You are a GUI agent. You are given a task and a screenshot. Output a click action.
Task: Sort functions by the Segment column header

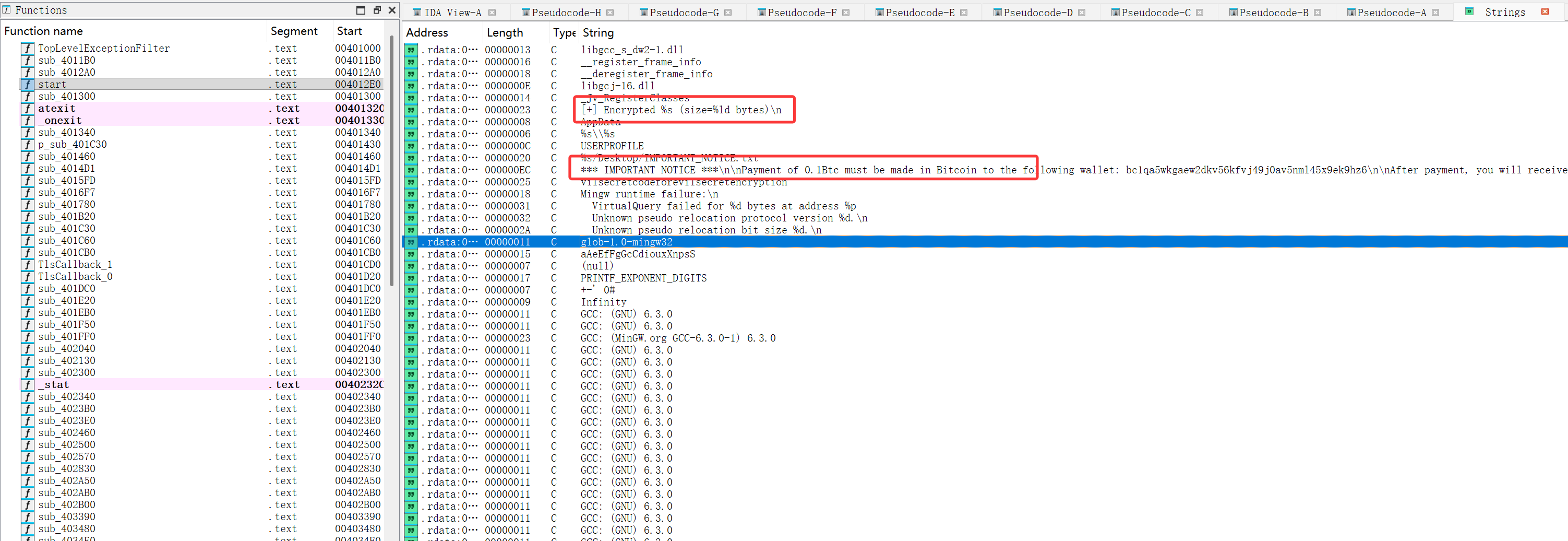click(299, 31)
